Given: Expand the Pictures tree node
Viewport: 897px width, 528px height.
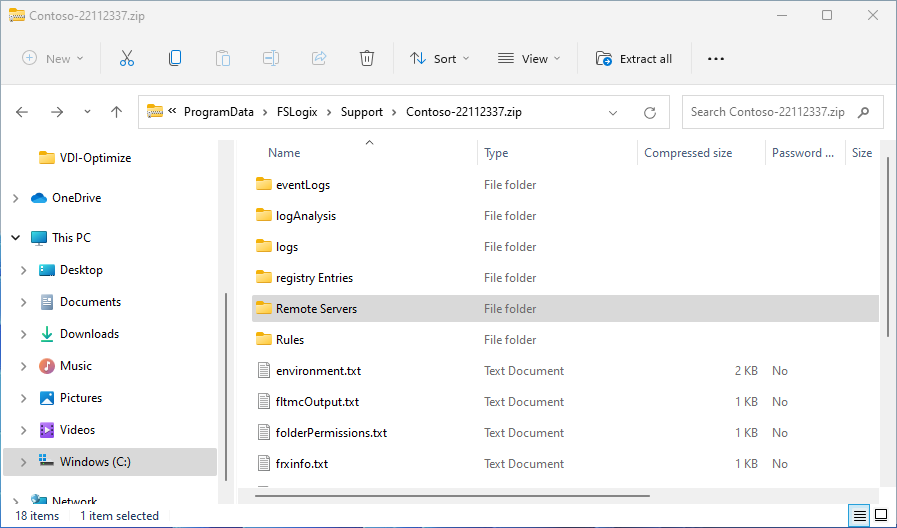Looking at the screenshot, I should (x=23, y=398).
